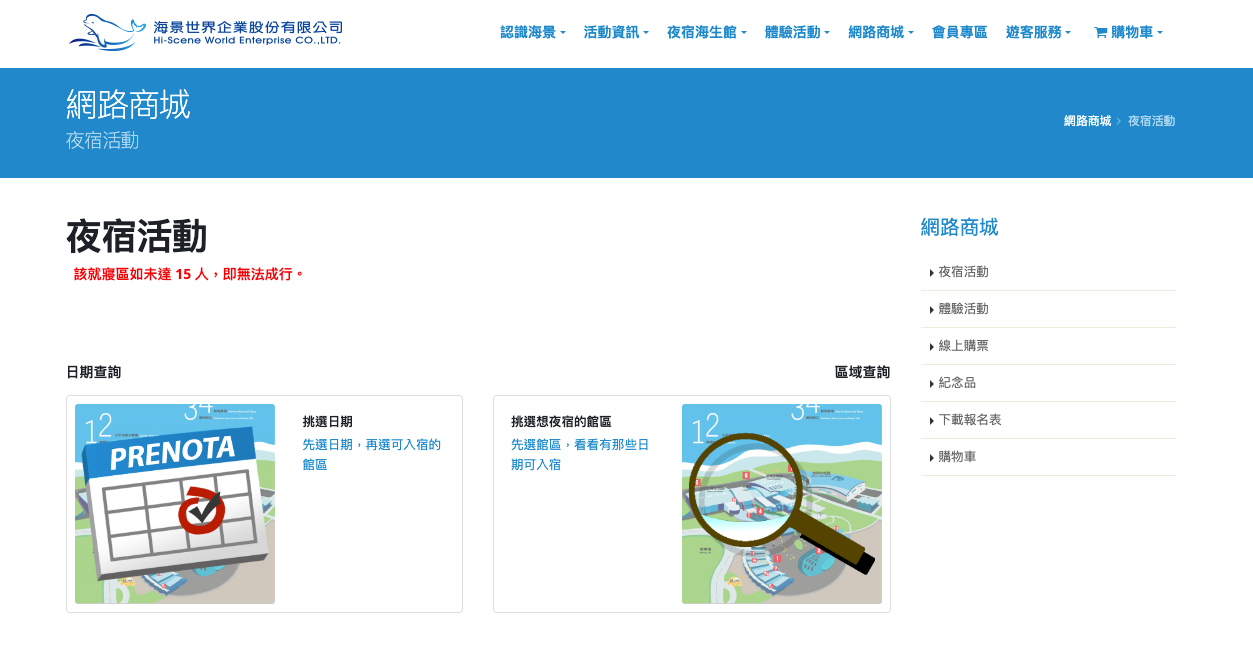Open the shopping cart icon menu
This screenshot has width=1253, height=650.
click(1127, 33)
